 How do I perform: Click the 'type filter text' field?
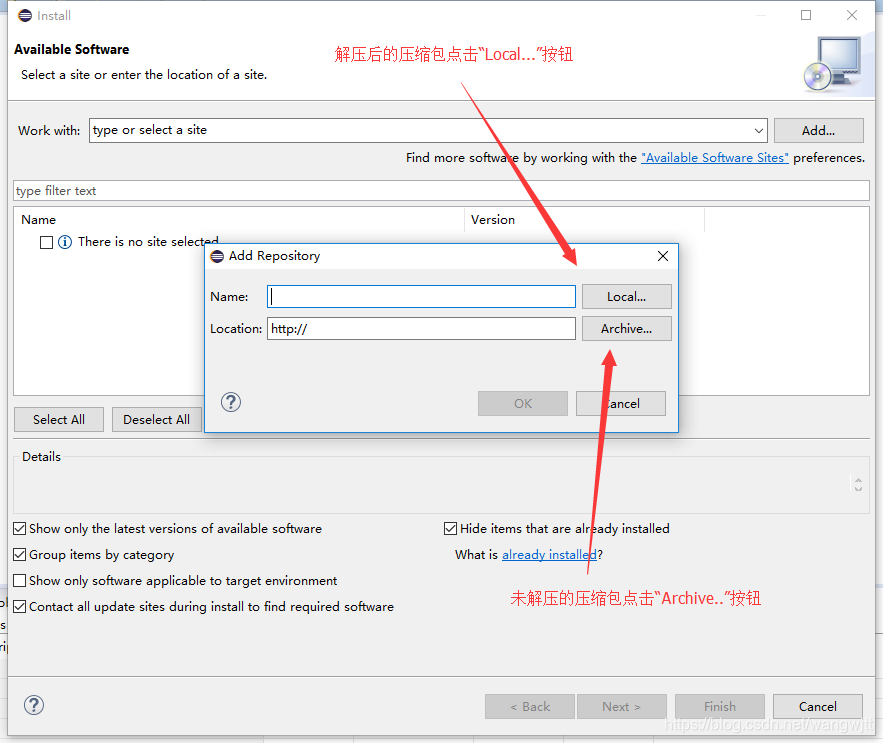coord(441,190)
